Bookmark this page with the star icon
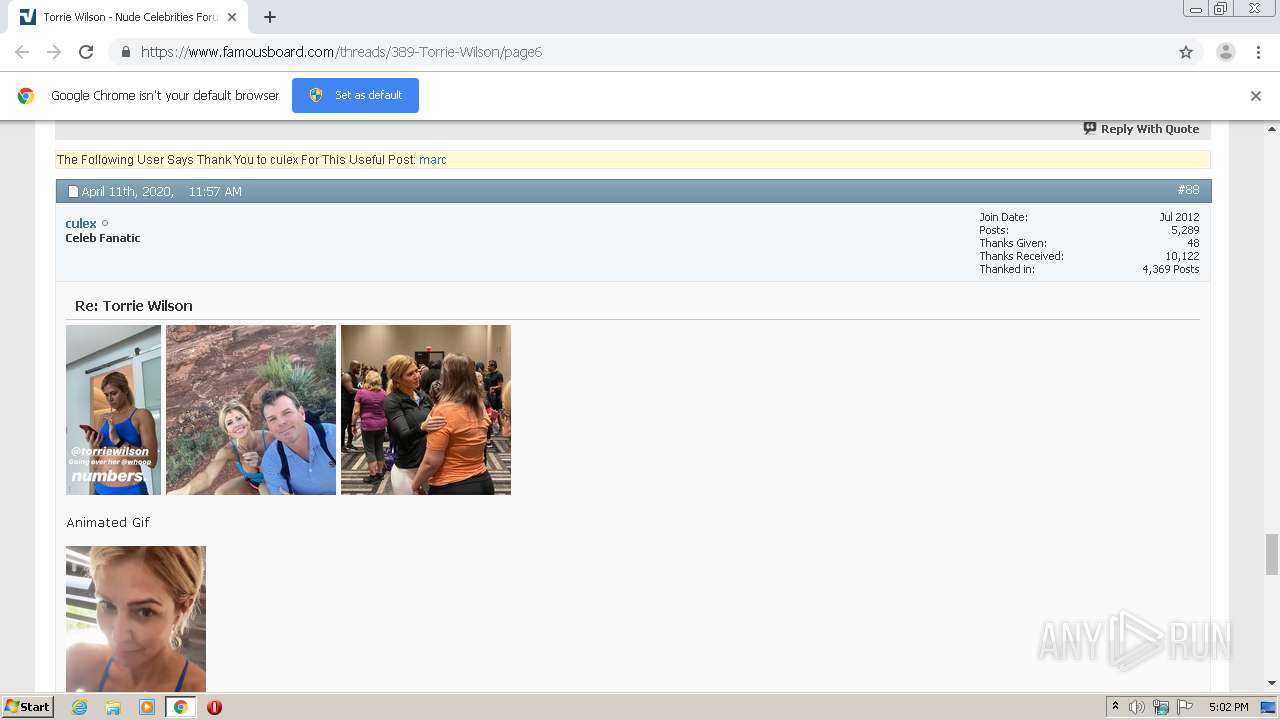The image size is (1280, 720). point(1186,52)
